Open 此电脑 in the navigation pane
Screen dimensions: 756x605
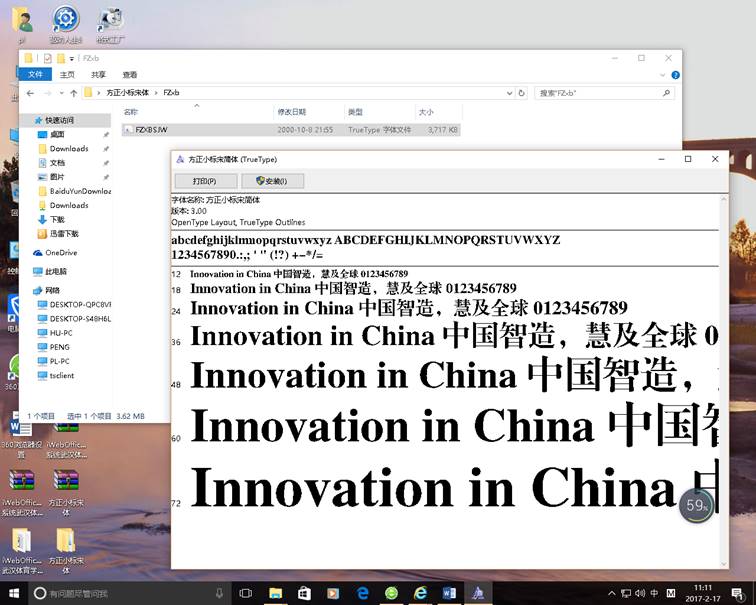[x=56, y=271]
